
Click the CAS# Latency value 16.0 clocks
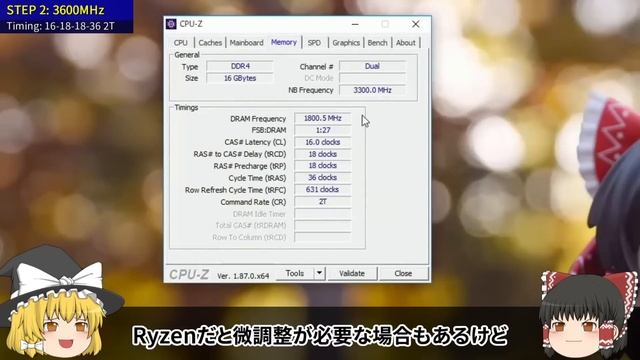click(322, 142)
